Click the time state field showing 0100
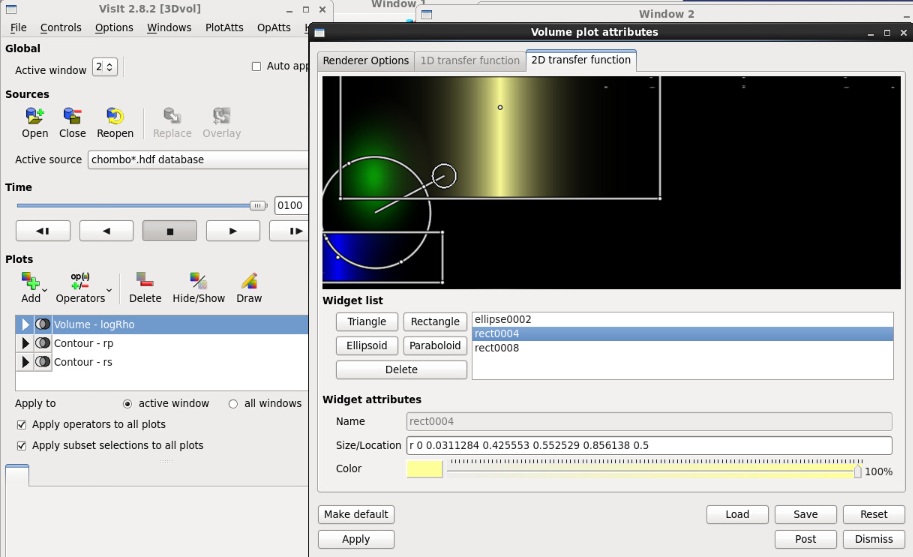 pyautogui.click(x=291, y=205)
